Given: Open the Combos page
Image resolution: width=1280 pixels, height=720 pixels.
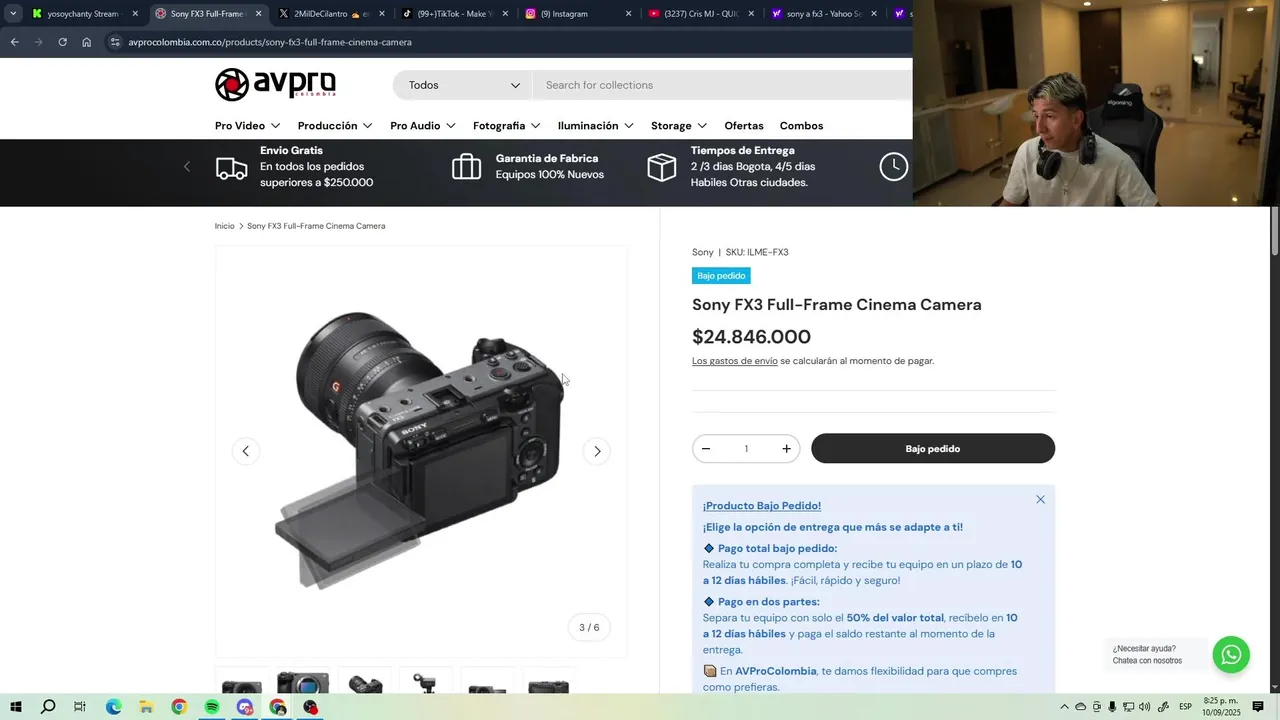Looking at the screenshot, I should coord(802,126).
